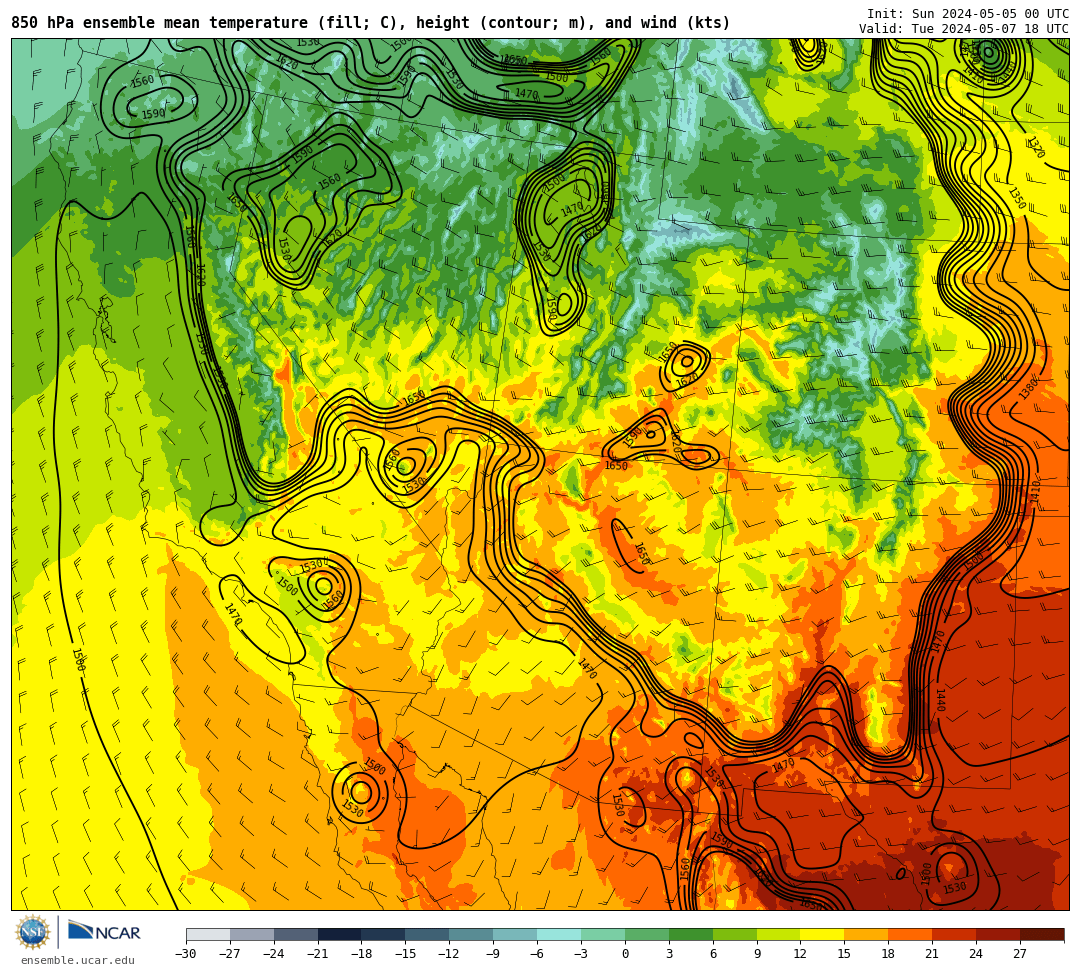
Task: Click the -12 colorbar tick label
Action: click(449, 954)
